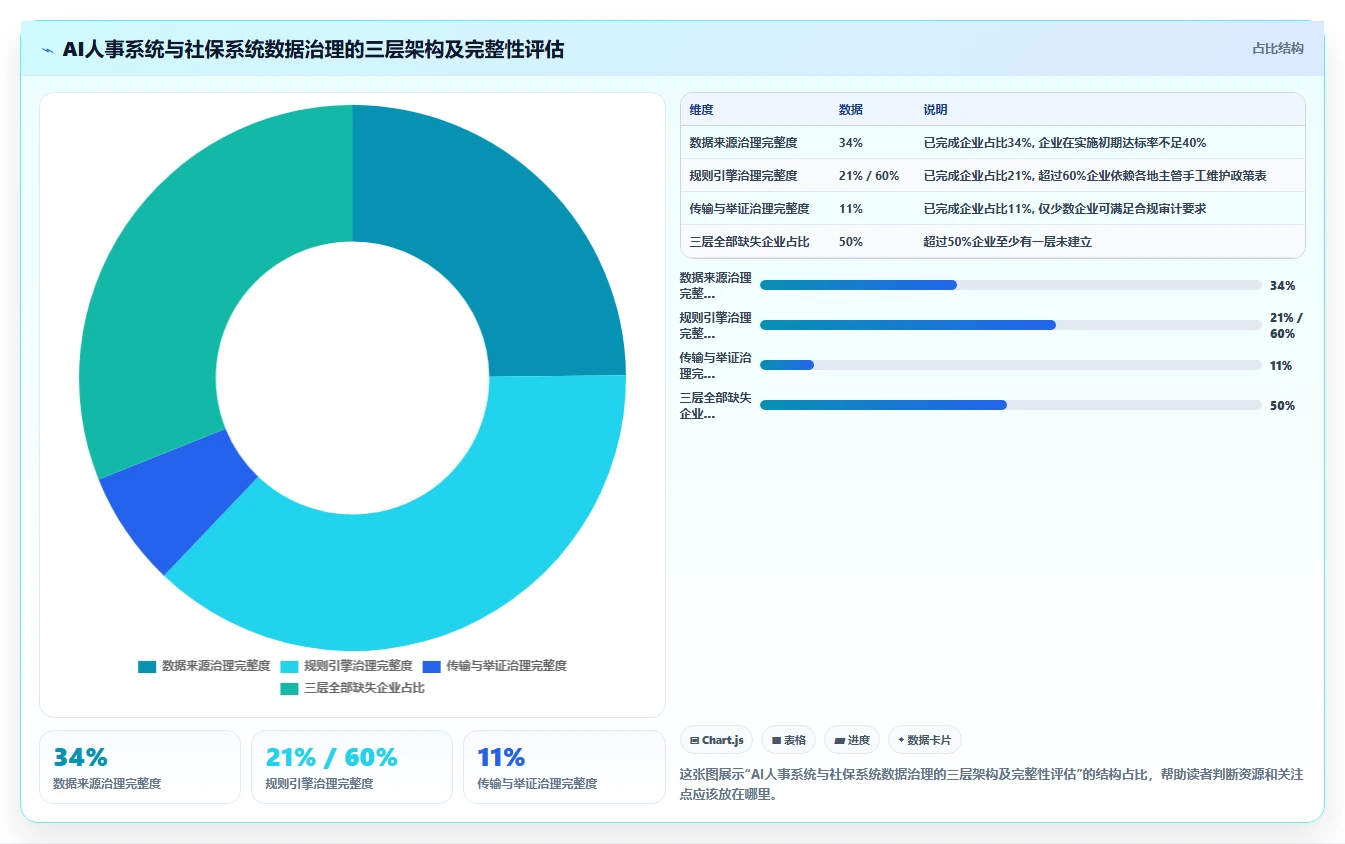Click the 11% value in table
The height and width of the screenshot is (844, 1345).
pos(851,209)
